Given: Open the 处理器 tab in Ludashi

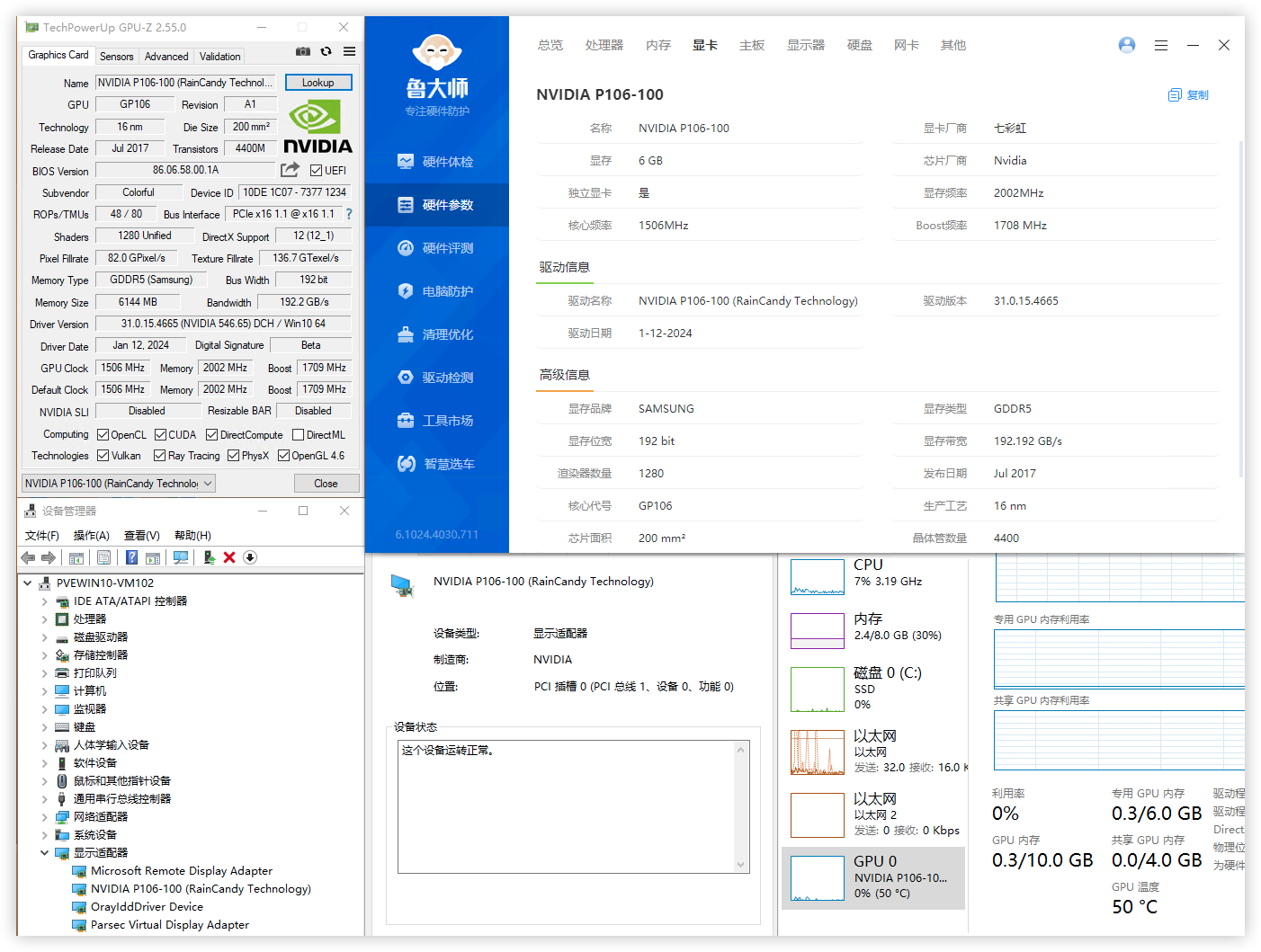Looking at the screenshot, I should click(604, 45).
